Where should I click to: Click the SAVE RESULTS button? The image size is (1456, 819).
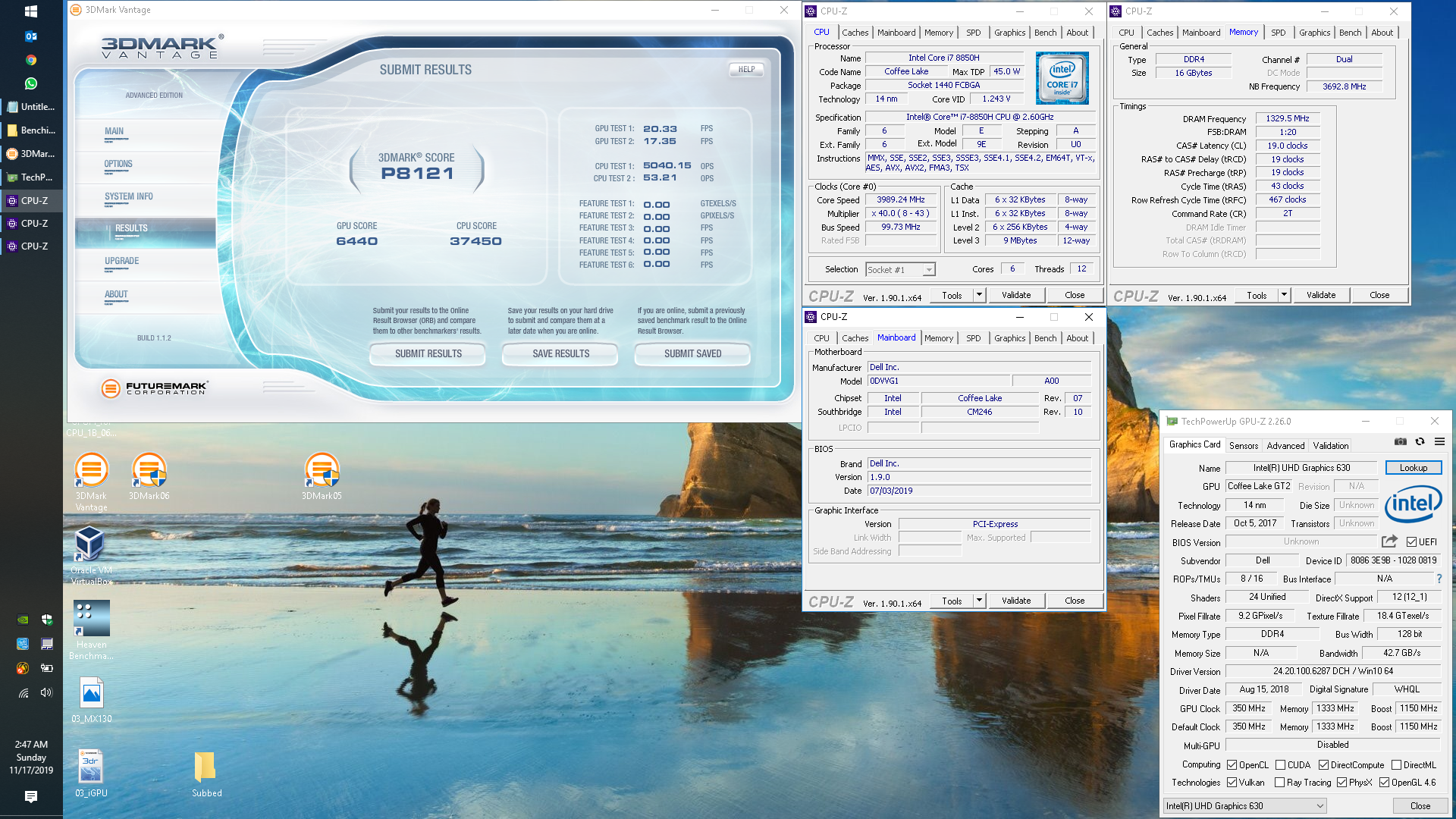pos(560,354)
